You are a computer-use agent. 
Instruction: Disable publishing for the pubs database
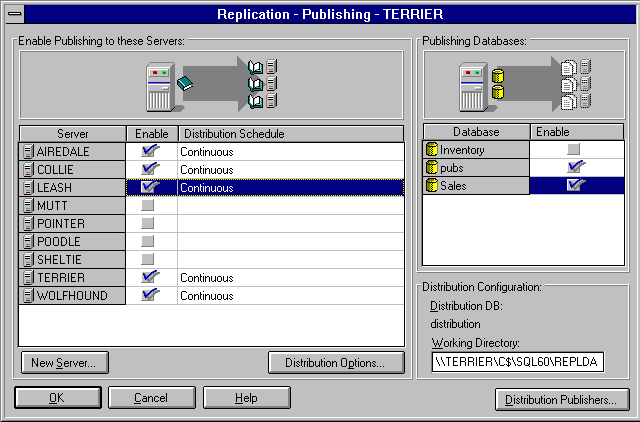pyautogui.click(x=574, y=168)
